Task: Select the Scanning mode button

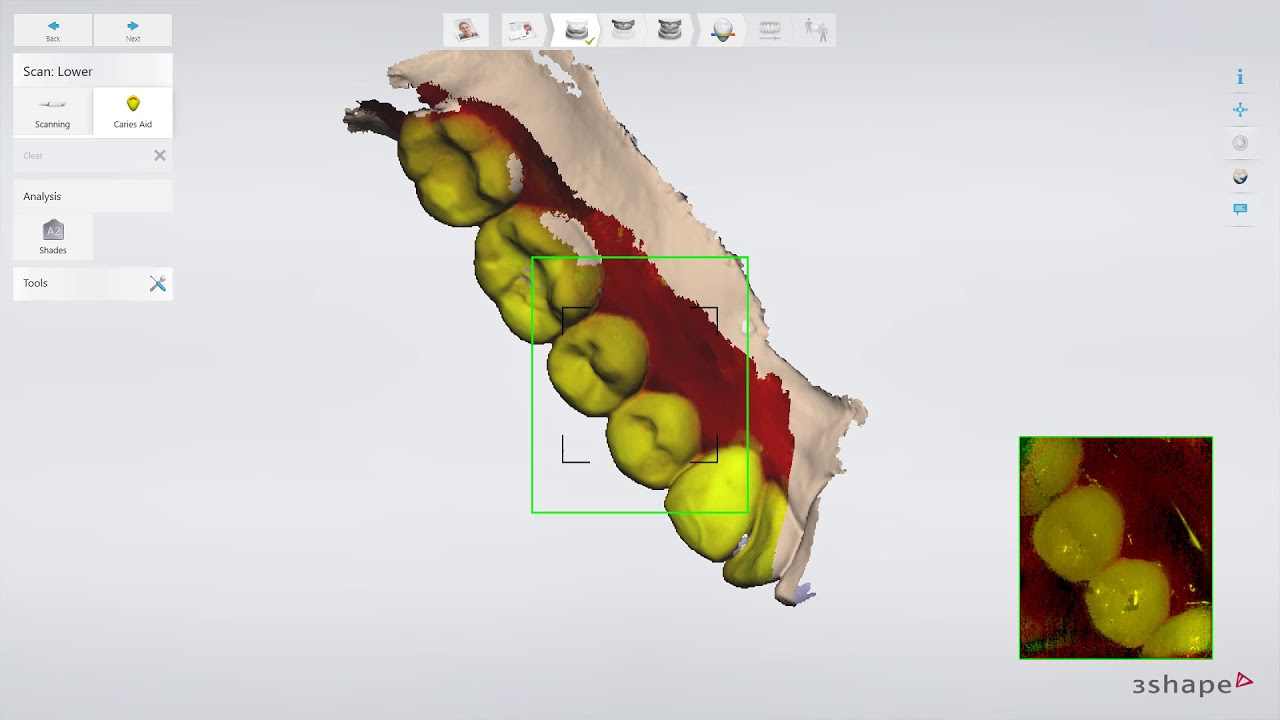Action: click(52, 111)
